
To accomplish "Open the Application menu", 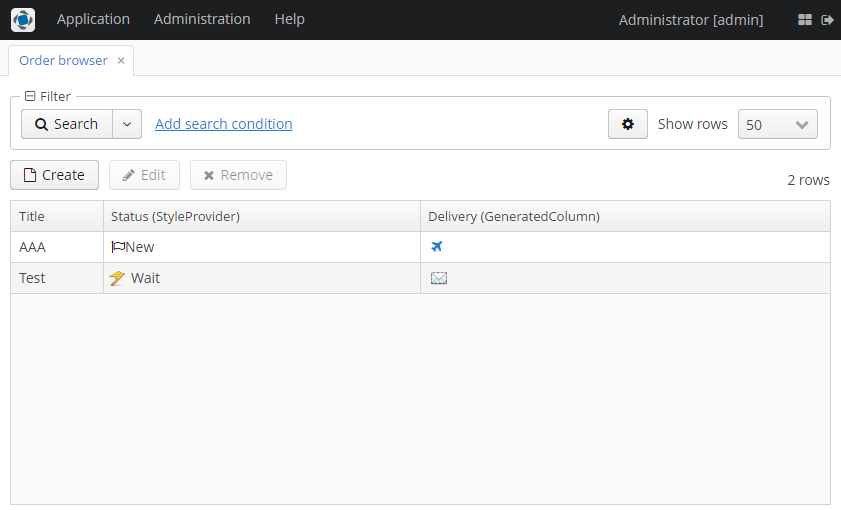I will pos(93,19).
